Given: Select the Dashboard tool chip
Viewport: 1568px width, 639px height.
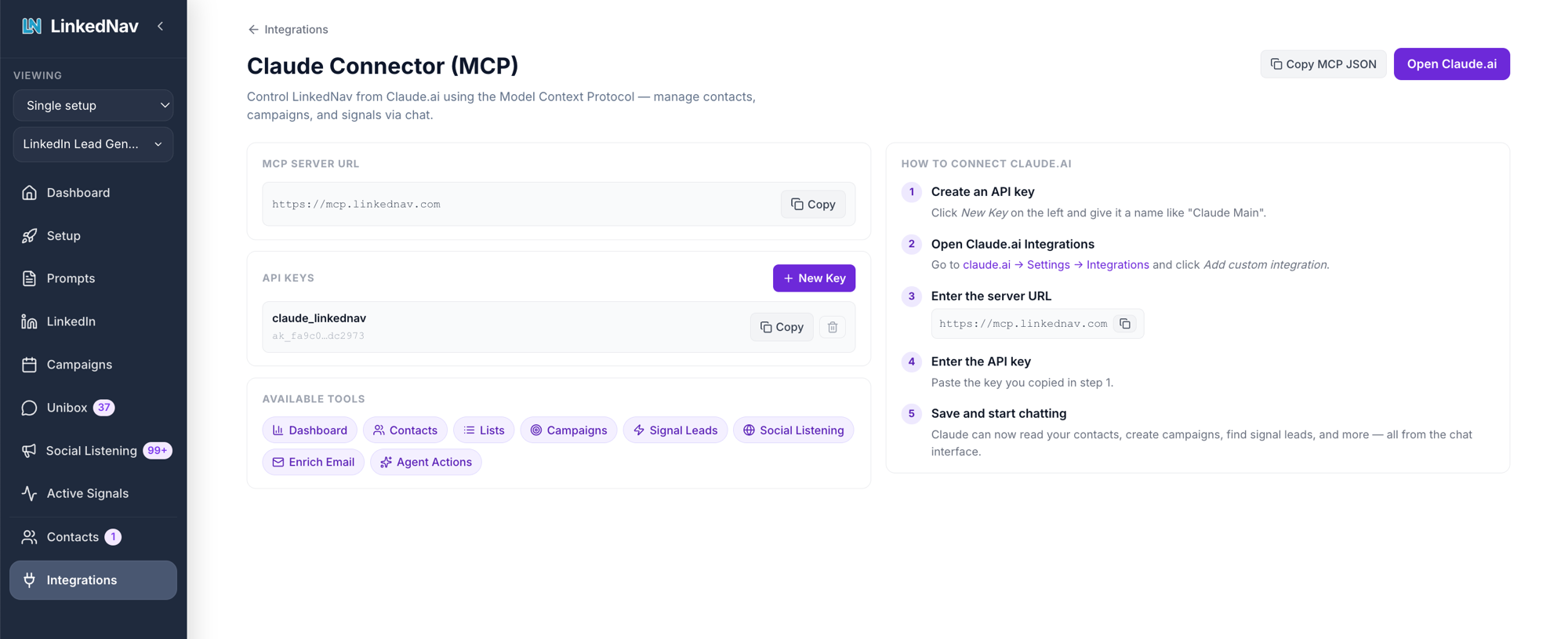Looking at the screenshot, I should pos(310,430).
